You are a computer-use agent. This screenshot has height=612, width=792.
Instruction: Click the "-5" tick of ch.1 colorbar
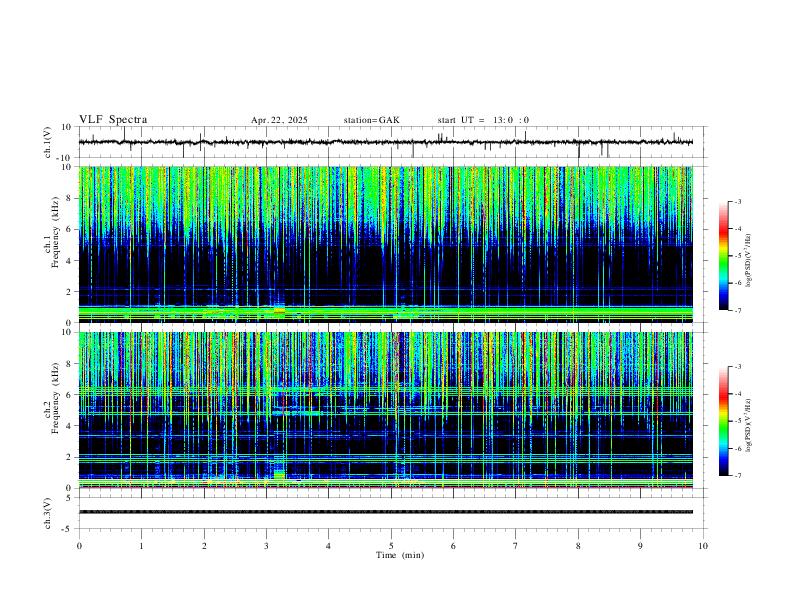(x=737, y=256)
